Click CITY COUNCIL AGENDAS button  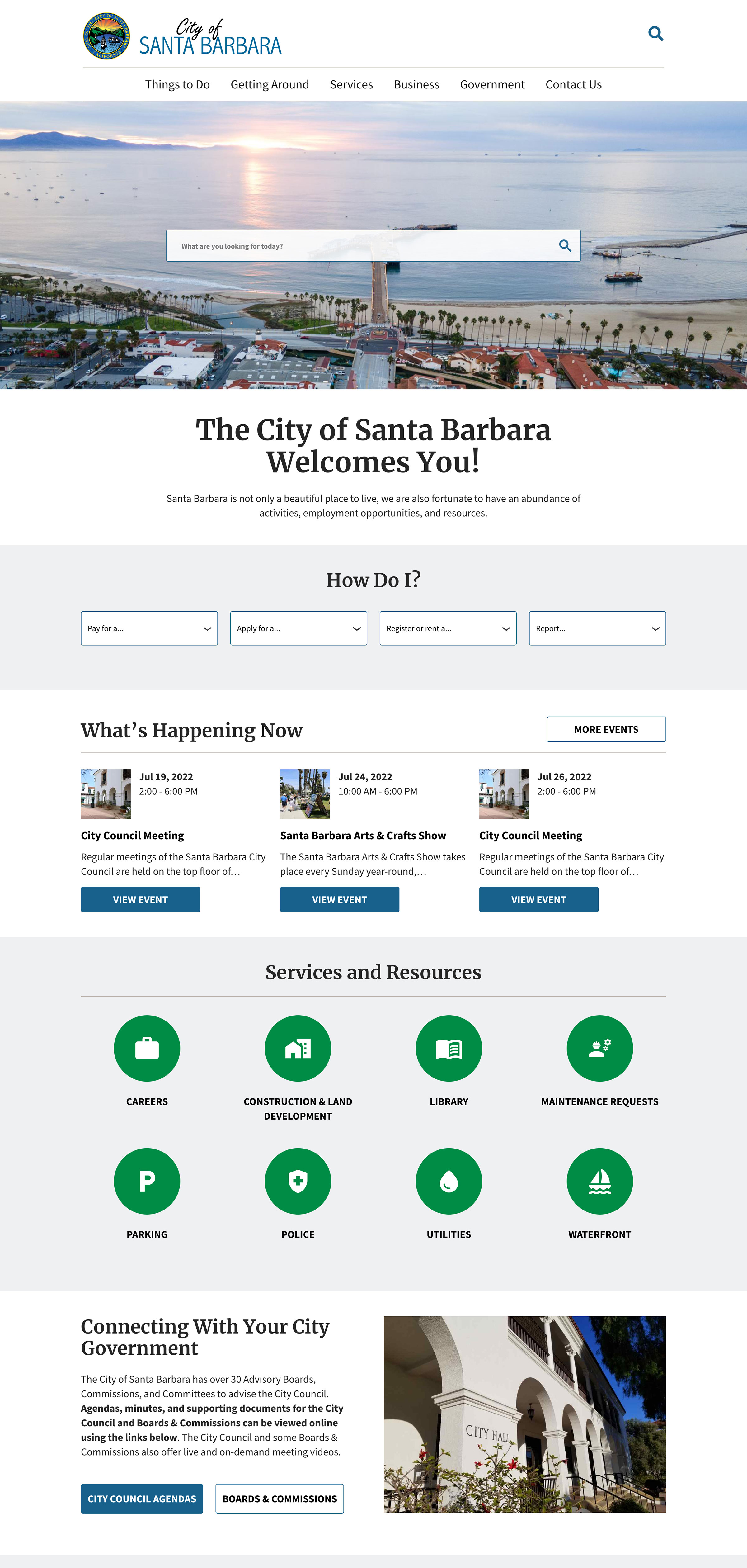point(142,1499)
